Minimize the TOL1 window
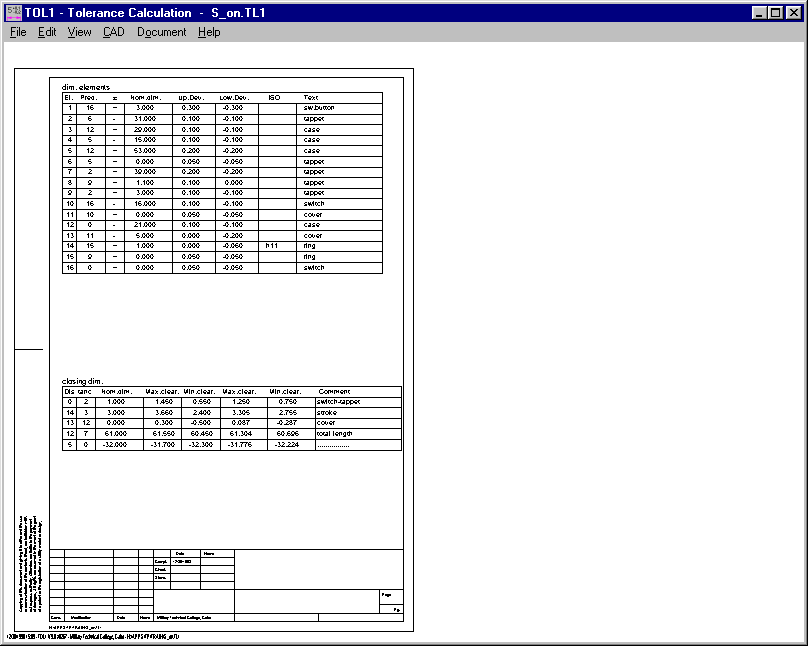The height and width of the screenshot is (646, 808). [760, 13]
